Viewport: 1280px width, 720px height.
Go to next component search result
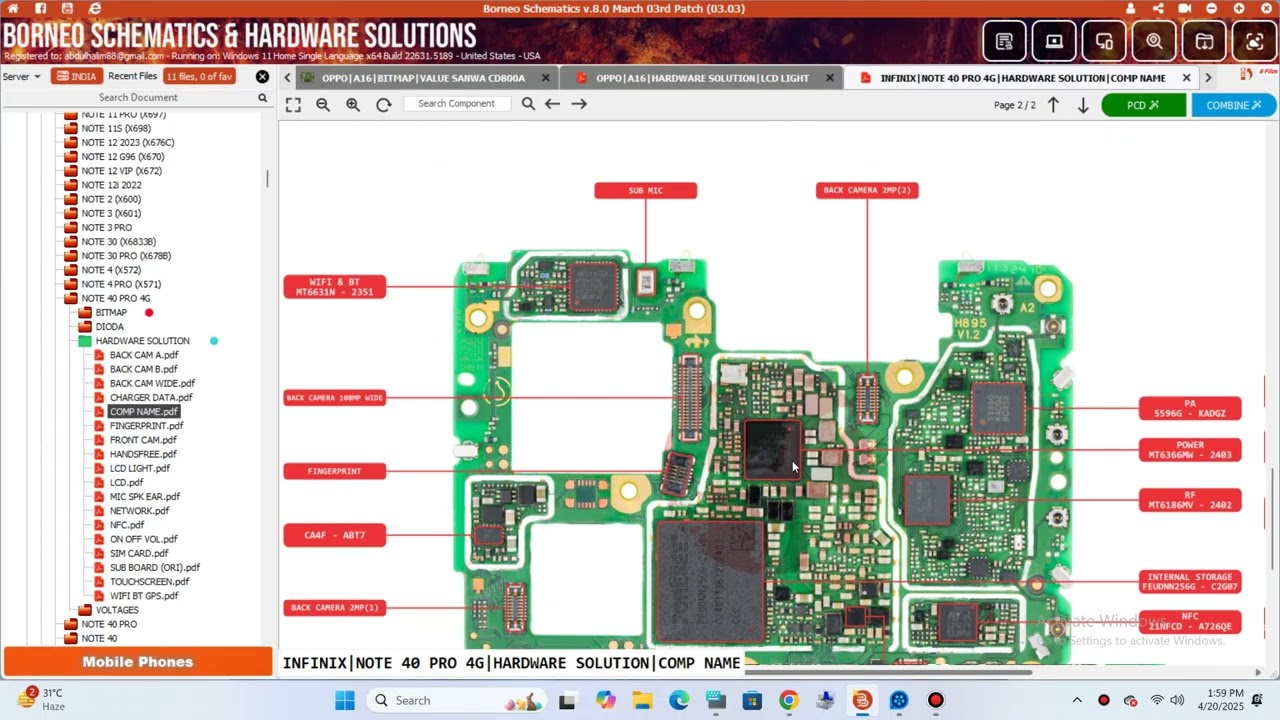tap(579, 104)
